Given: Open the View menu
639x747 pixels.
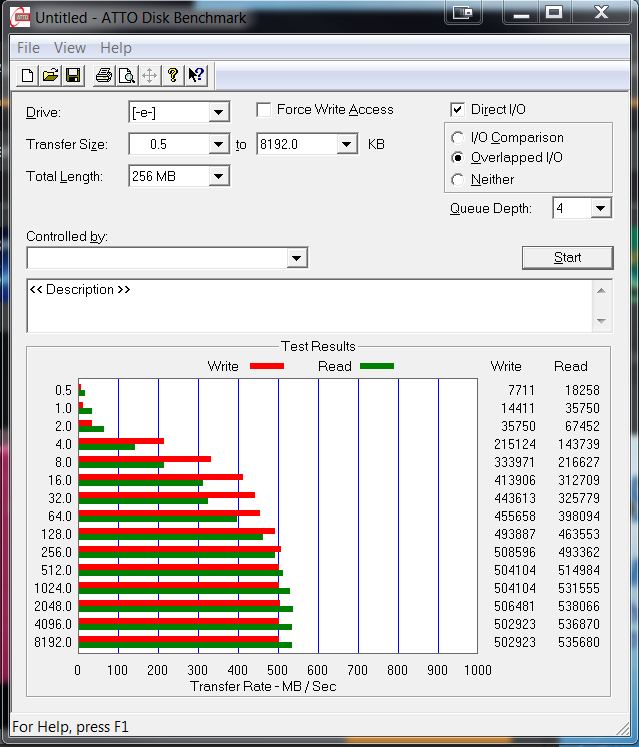Looking at the screenshot, I should point(70,48).
